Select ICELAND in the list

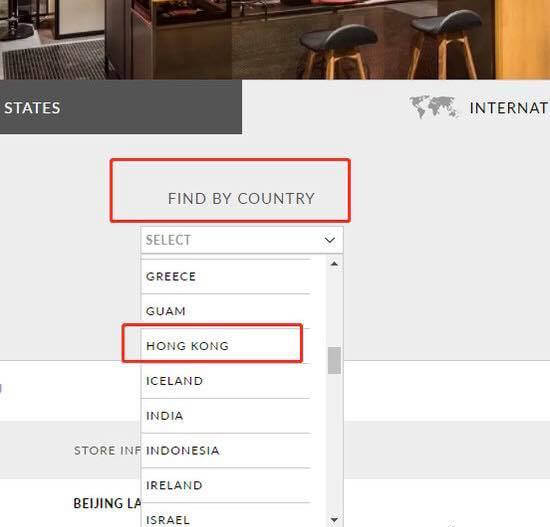(x=226, y=381)
